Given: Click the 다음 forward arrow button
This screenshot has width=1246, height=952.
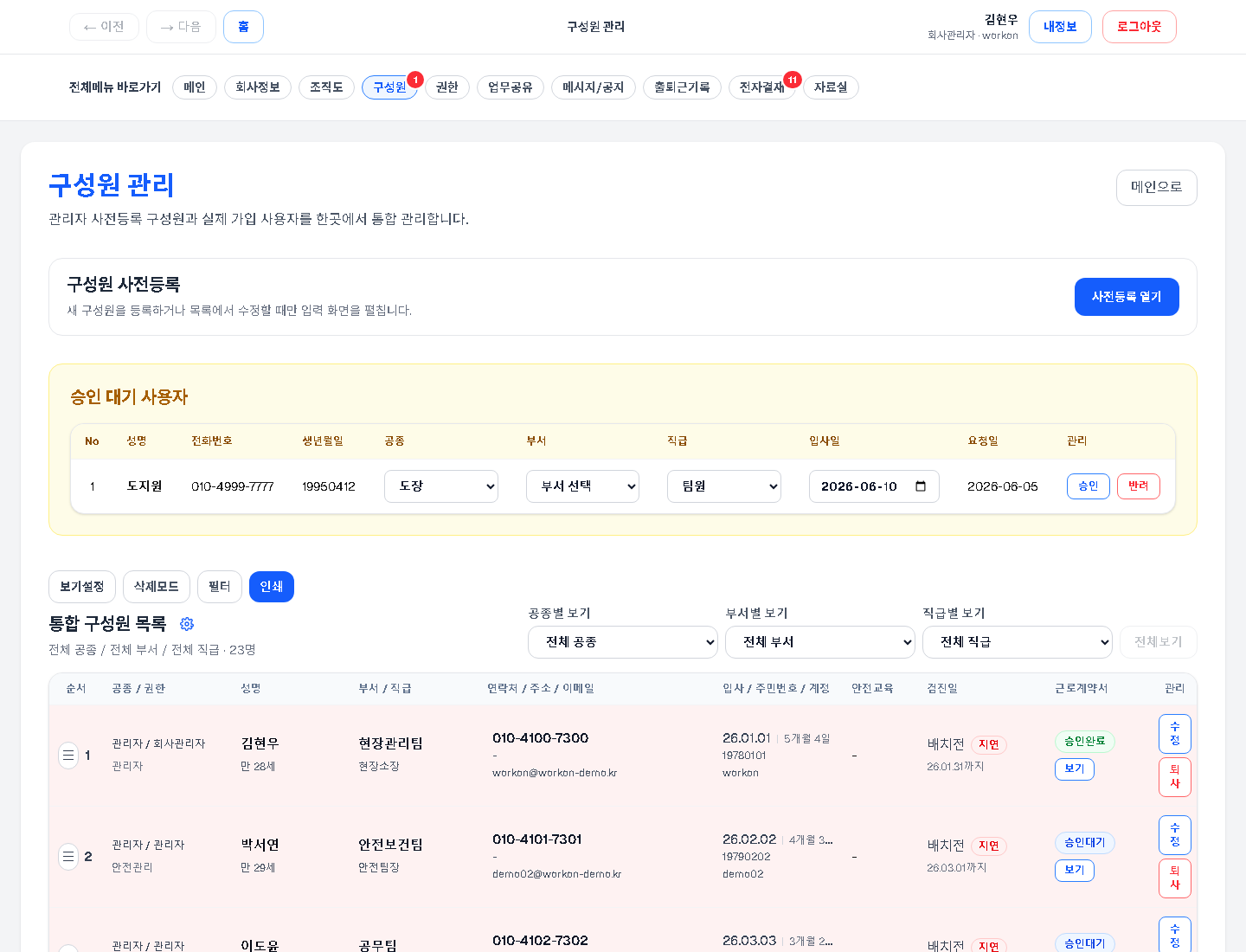Looking at the screenshot, I should 181,27.
